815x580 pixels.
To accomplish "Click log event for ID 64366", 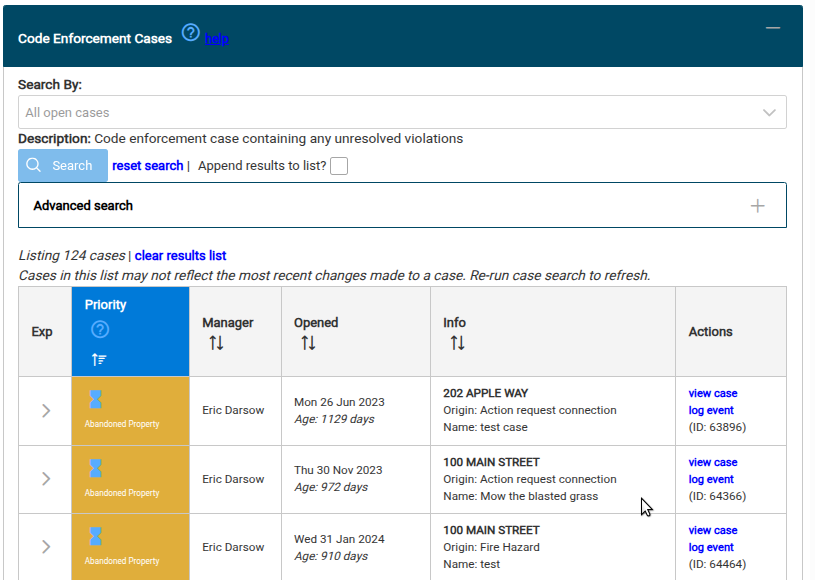I will 711,479.
